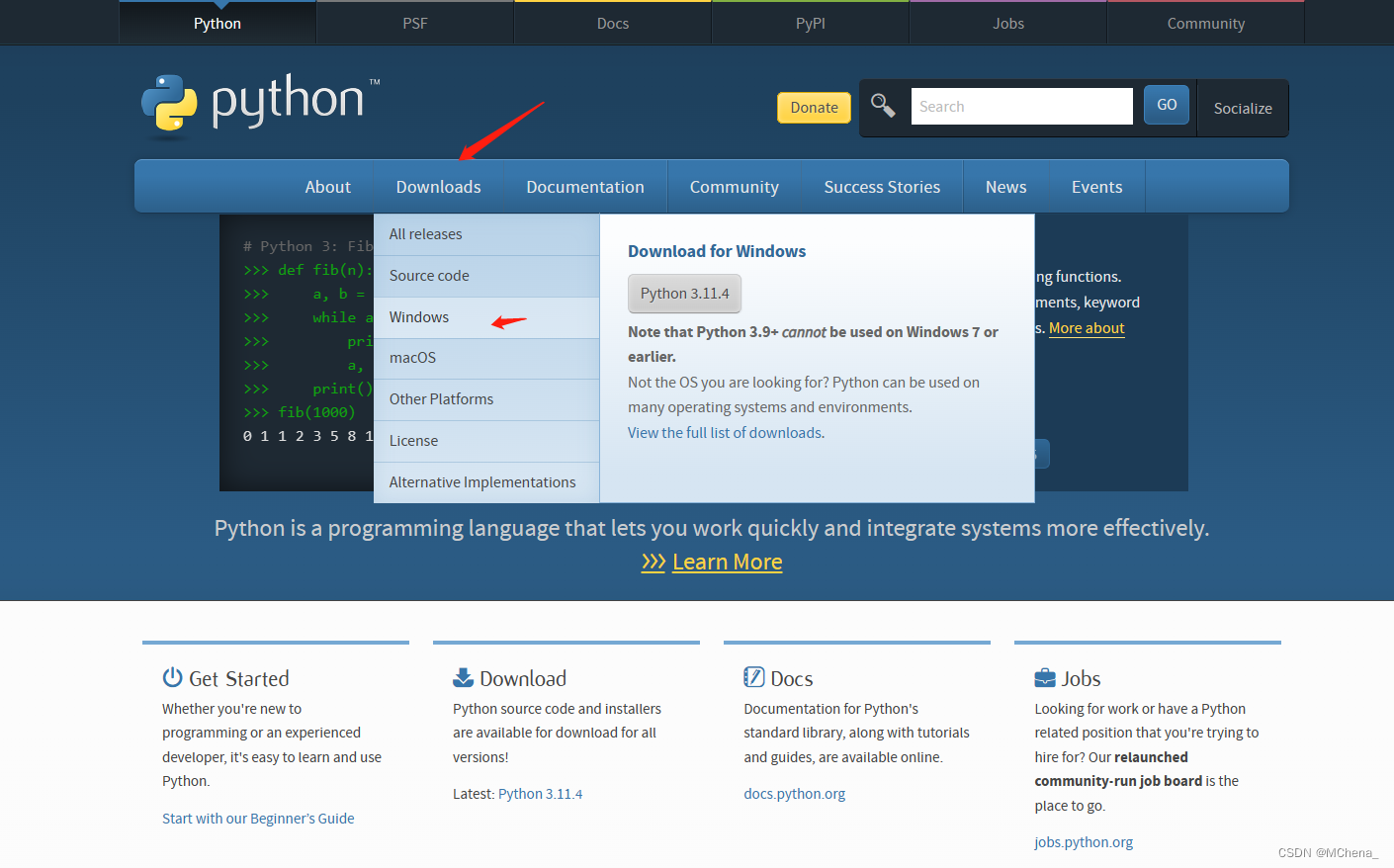
Task: Click the magnifying glass search icon
Action: (883, 105)
